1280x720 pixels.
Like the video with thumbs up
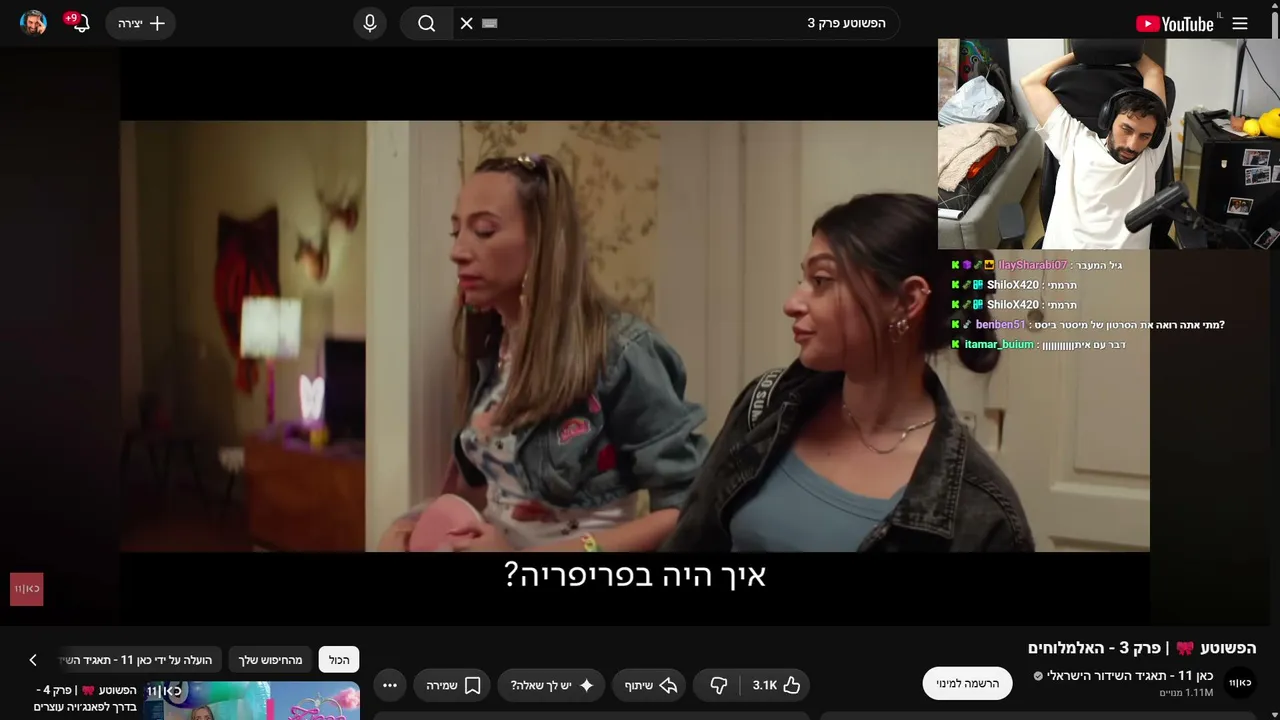pyautogui.click(x=776, y=685)
